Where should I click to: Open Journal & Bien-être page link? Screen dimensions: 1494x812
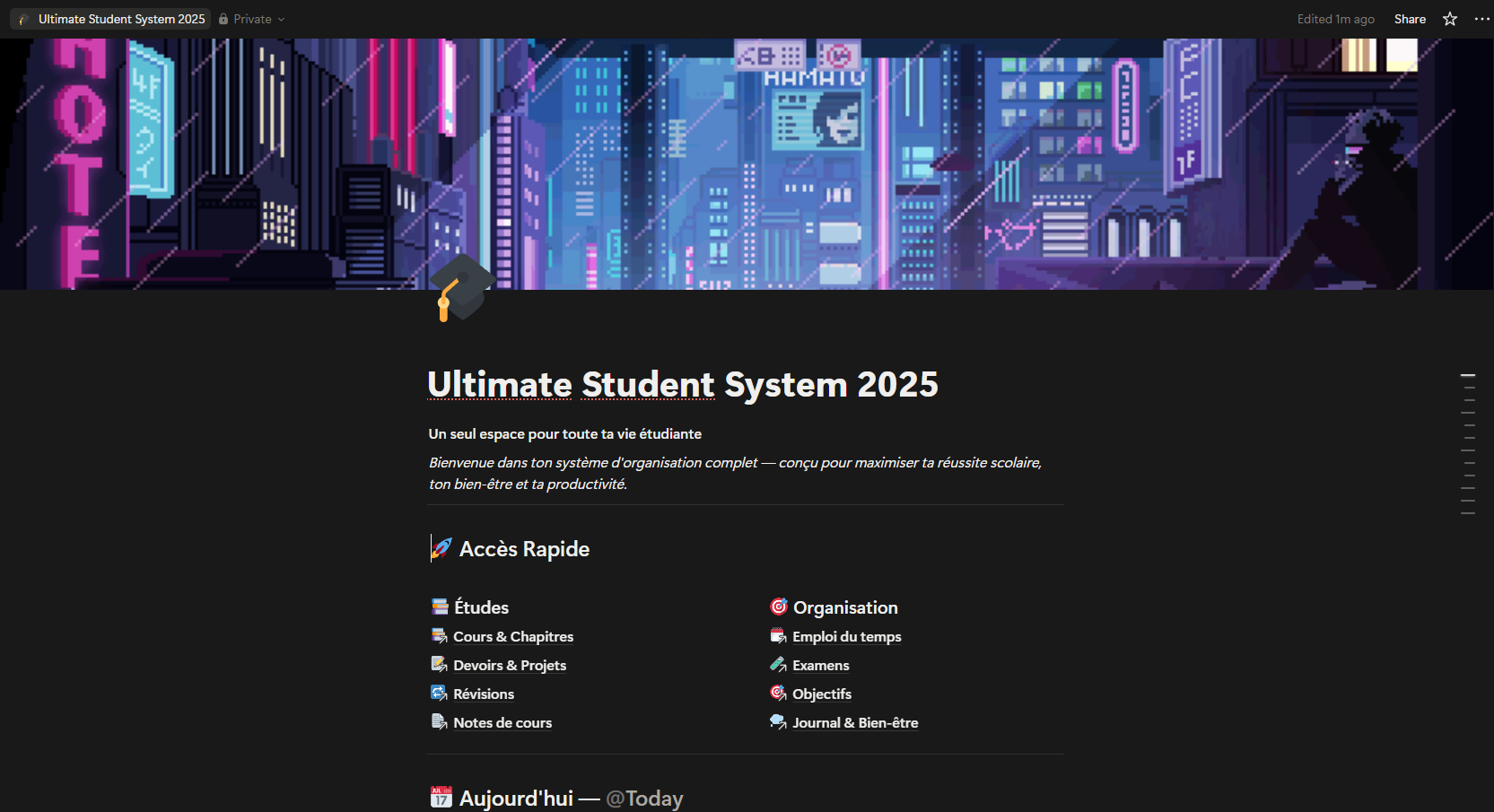click(x=855, y=722)
